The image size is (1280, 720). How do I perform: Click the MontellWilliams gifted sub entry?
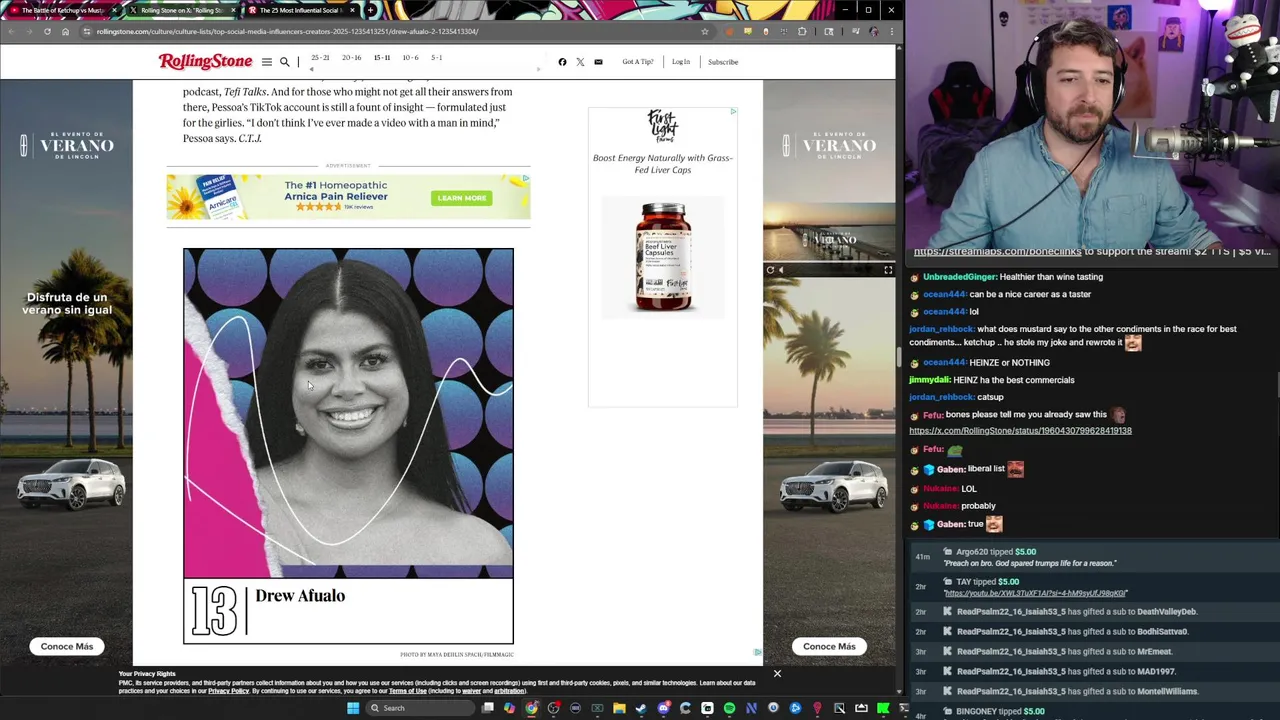[1094, 692]
